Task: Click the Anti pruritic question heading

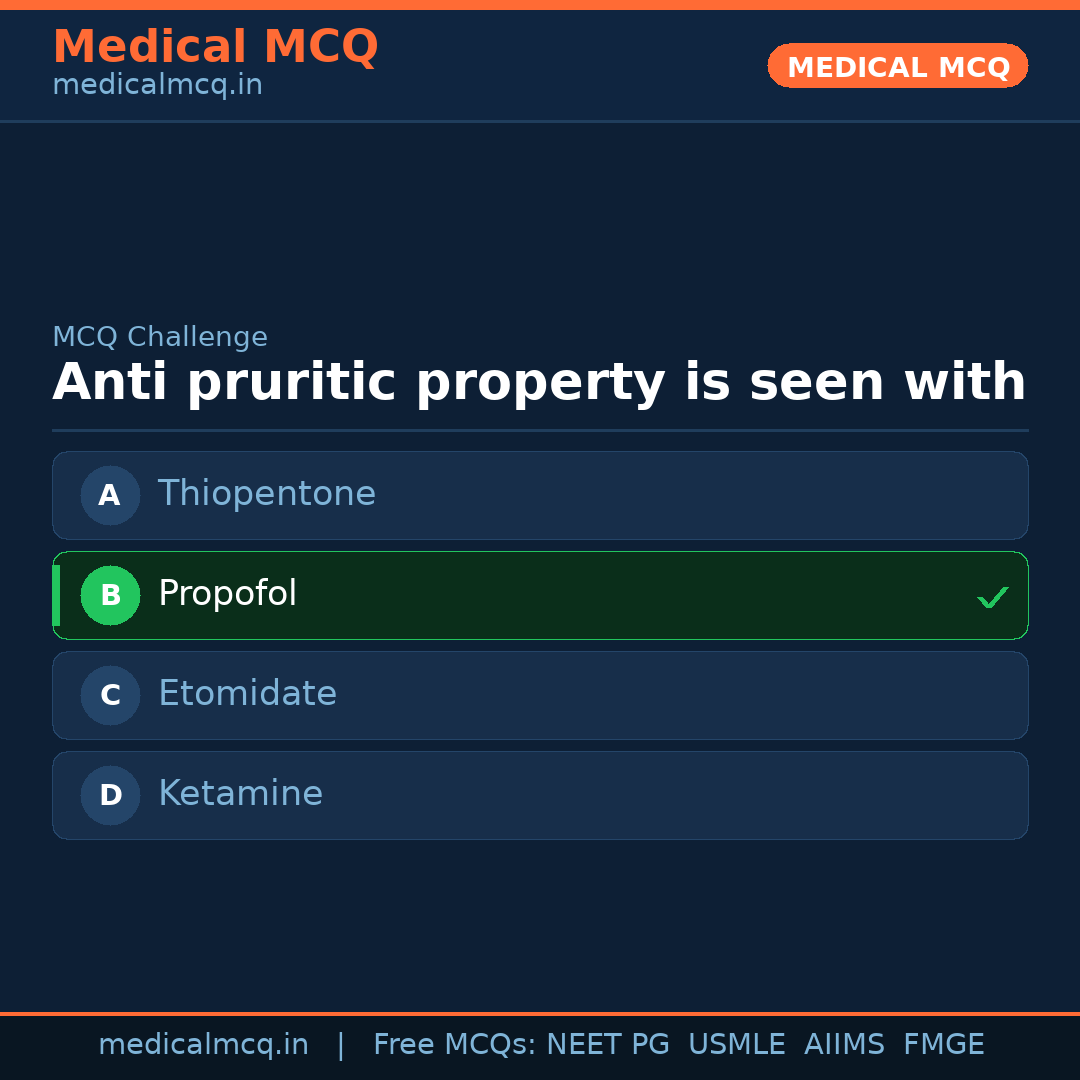Action: 539,383
